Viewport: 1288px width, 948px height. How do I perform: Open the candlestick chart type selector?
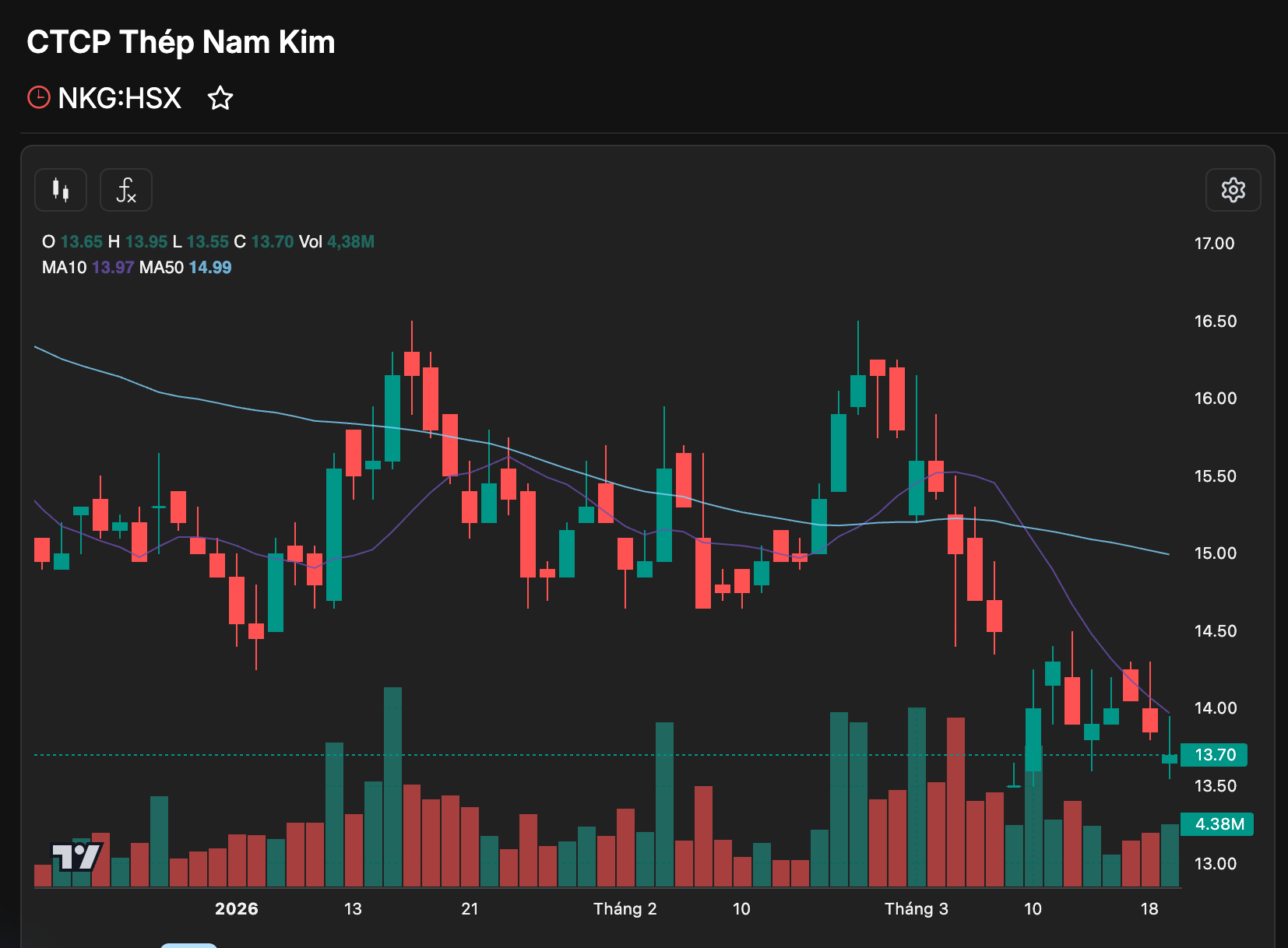(61, 190)
